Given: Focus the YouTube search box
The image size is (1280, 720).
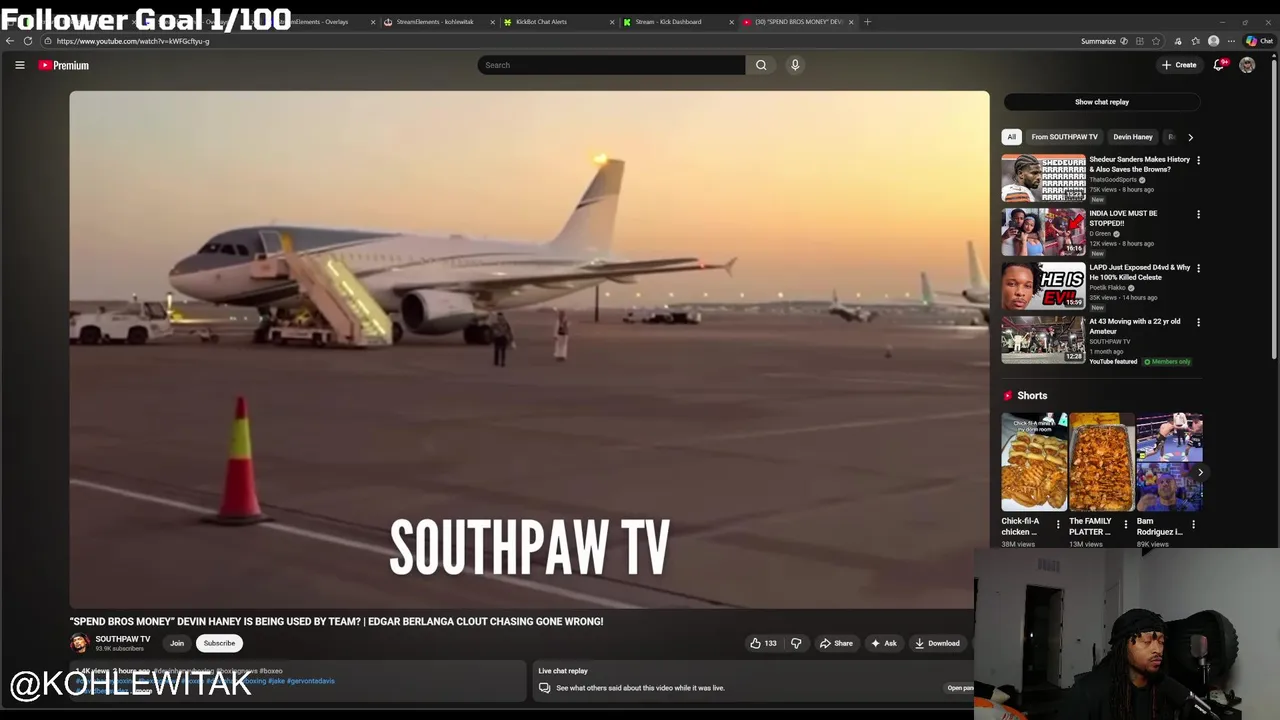Looking at the screenshot, I should tap(611, 65).
